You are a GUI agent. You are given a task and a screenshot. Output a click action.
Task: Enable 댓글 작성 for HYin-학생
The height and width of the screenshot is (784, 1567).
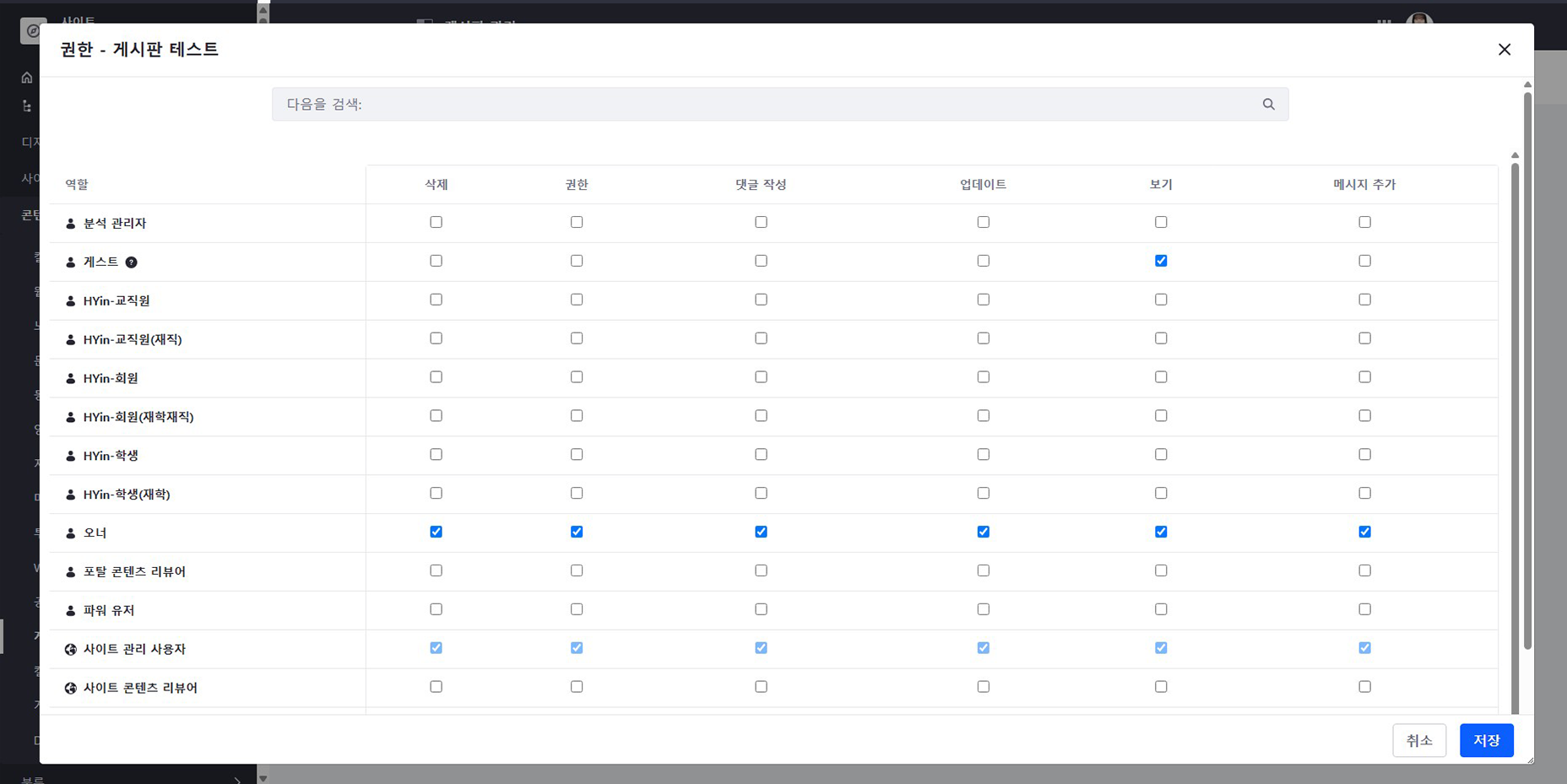[761, 454]
